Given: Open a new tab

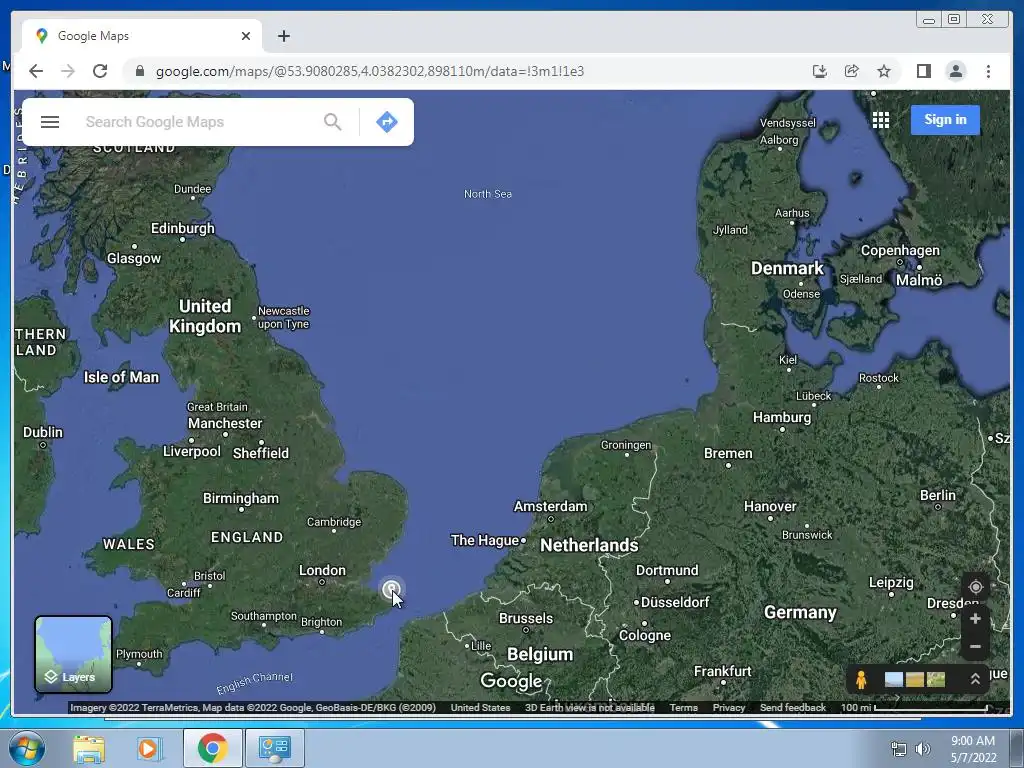Looking at the screenshot, I should pyautogui.click(x=283, y=36).
